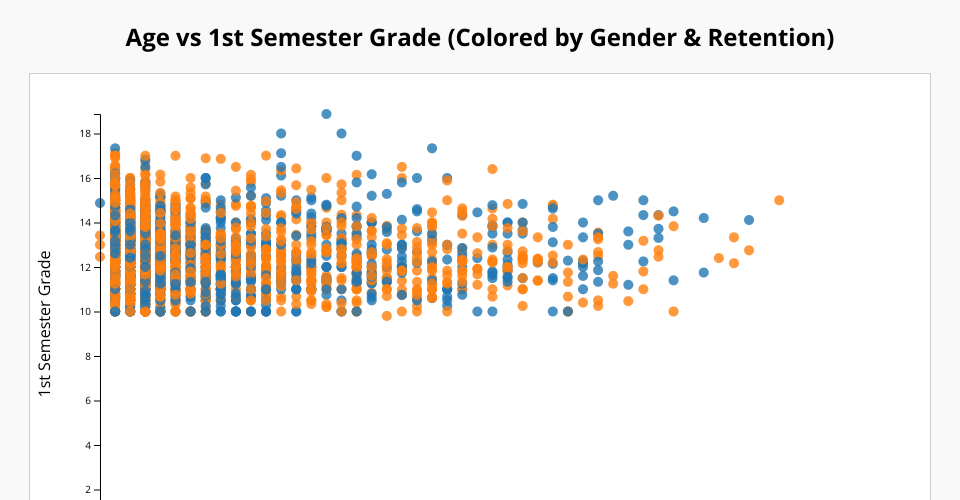Image resolution: width=960 pixels, height=500 pixels.
Task: Click the y-axis tick label 14
Action: coord(86,223)
